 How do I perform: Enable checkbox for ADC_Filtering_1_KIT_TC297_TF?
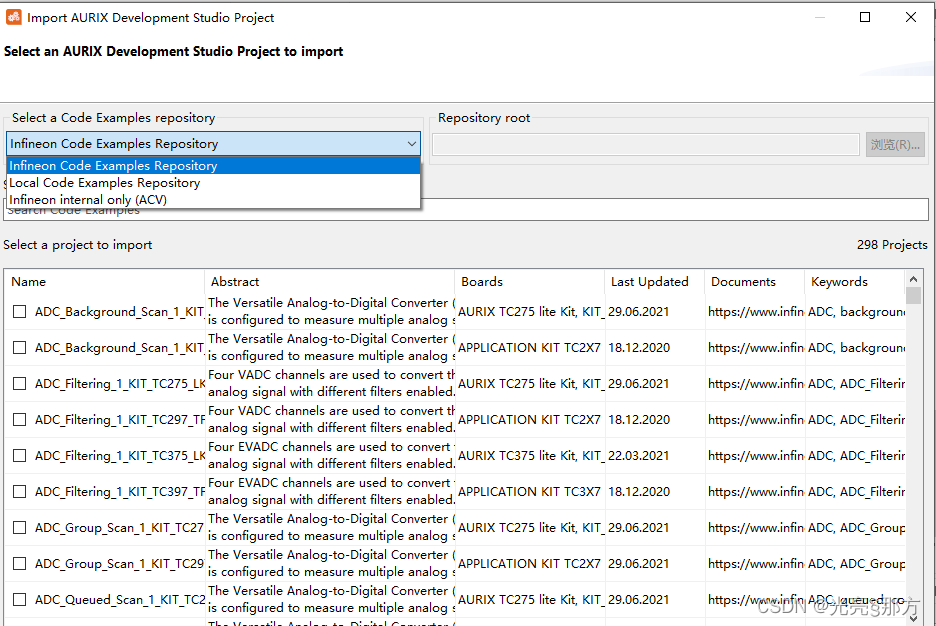20,420
